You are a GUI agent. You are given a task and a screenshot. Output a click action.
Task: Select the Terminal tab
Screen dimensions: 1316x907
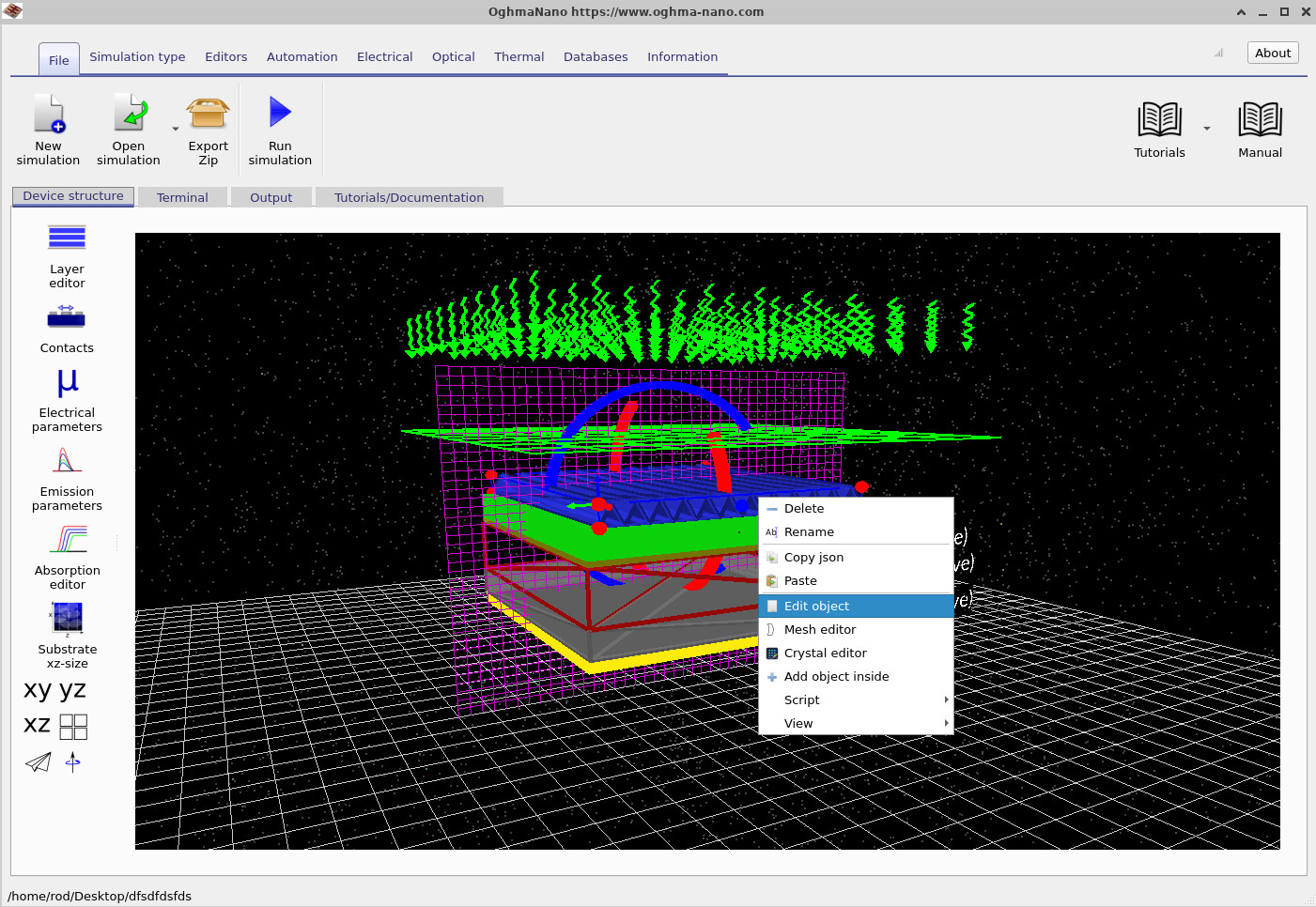tap(182, 197)
